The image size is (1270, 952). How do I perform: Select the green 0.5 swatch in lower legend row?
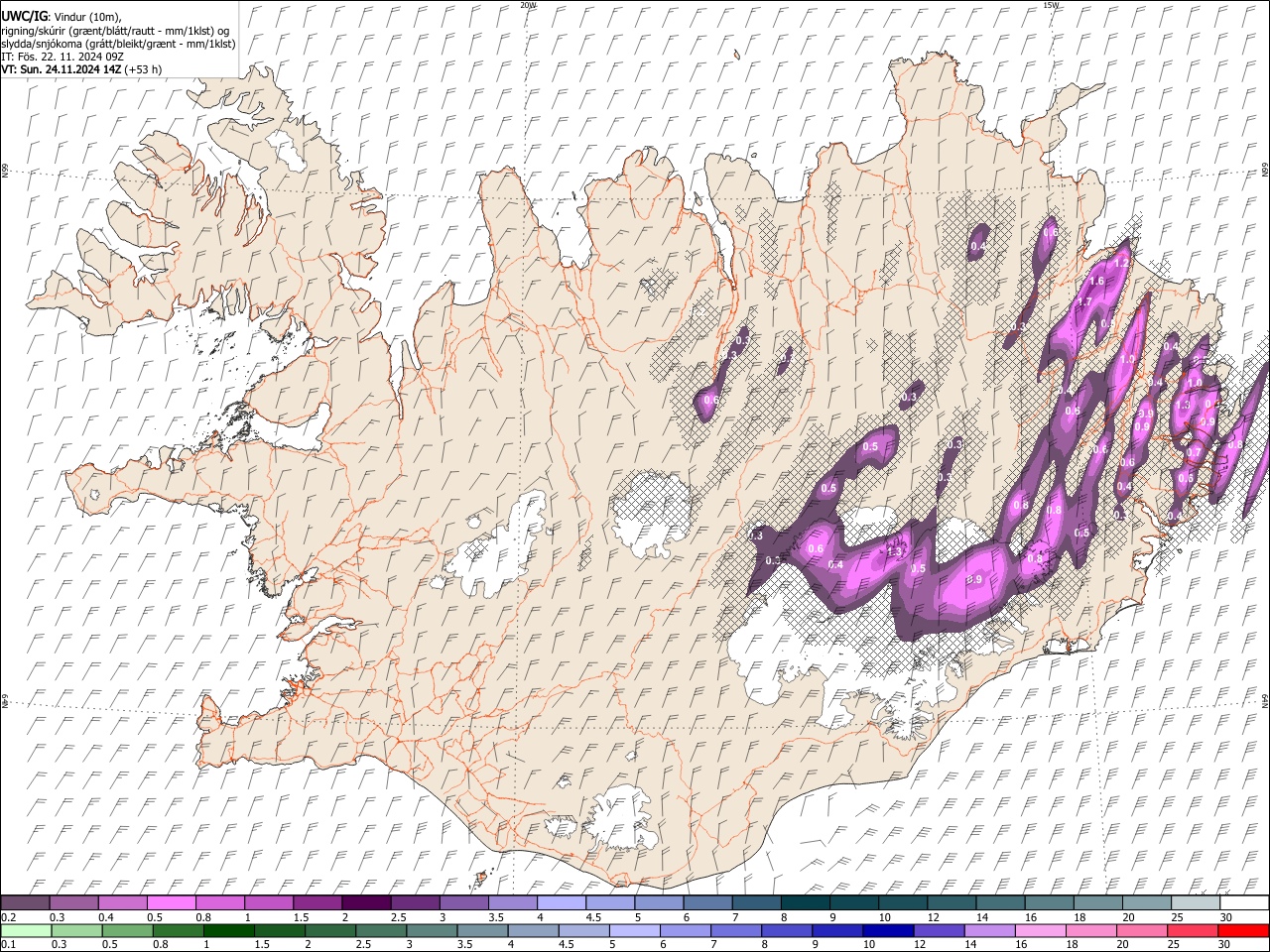point(127,930)
